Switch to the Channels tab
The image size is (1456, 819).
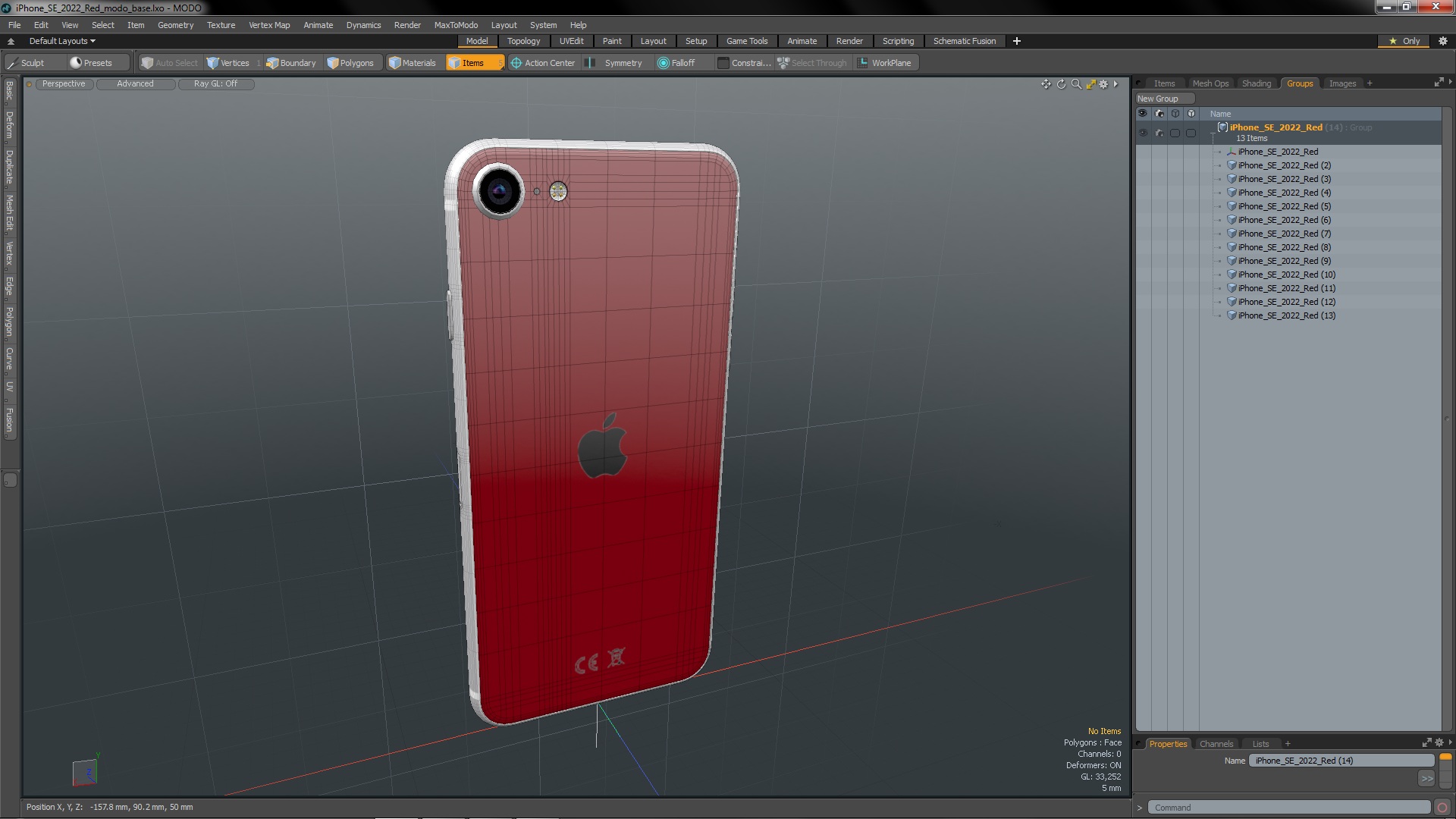pos(1216,744)
